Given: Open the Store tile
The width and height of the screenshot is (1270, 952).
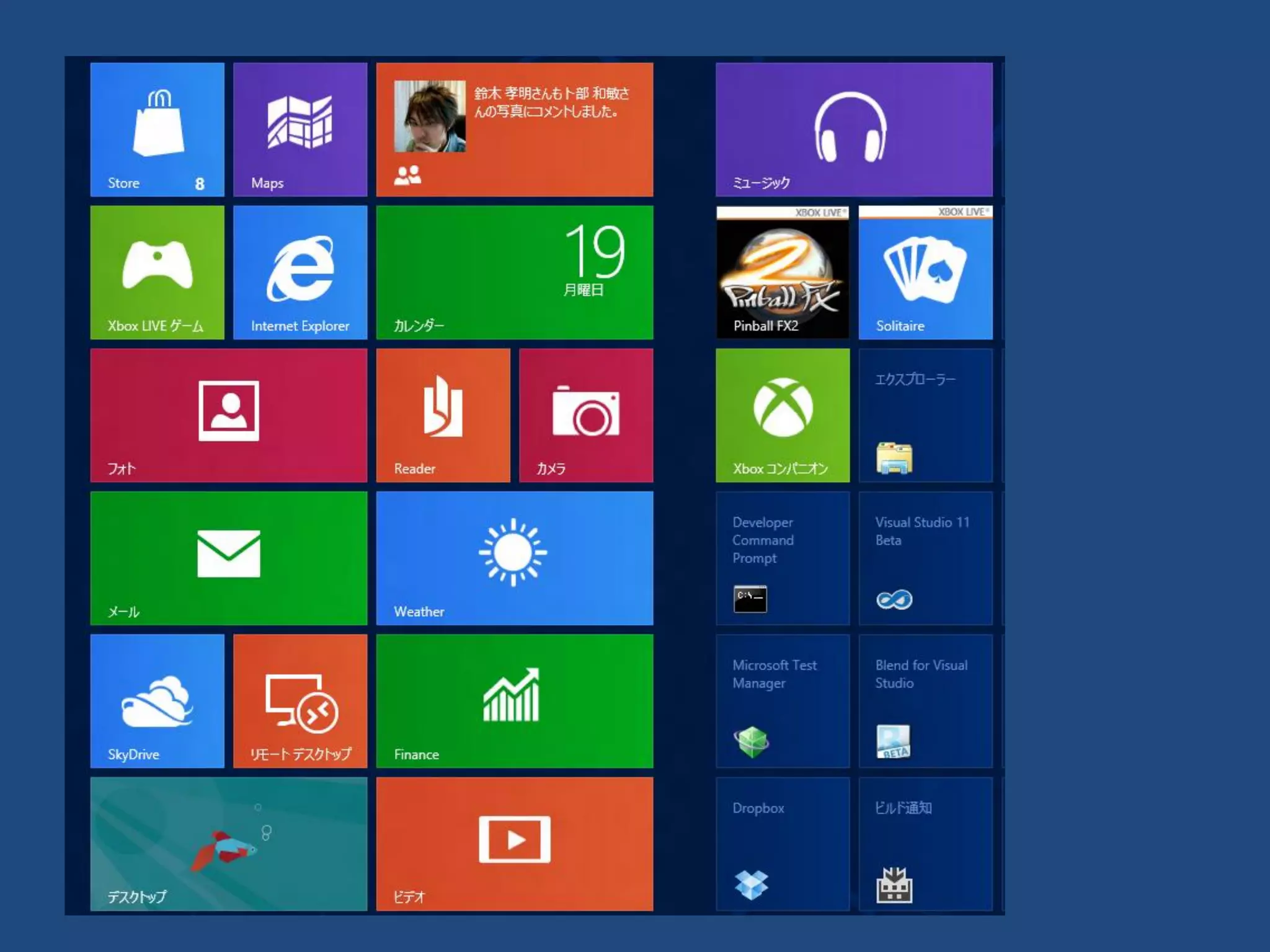Looking at the screenshot, I should click(157, 130).
